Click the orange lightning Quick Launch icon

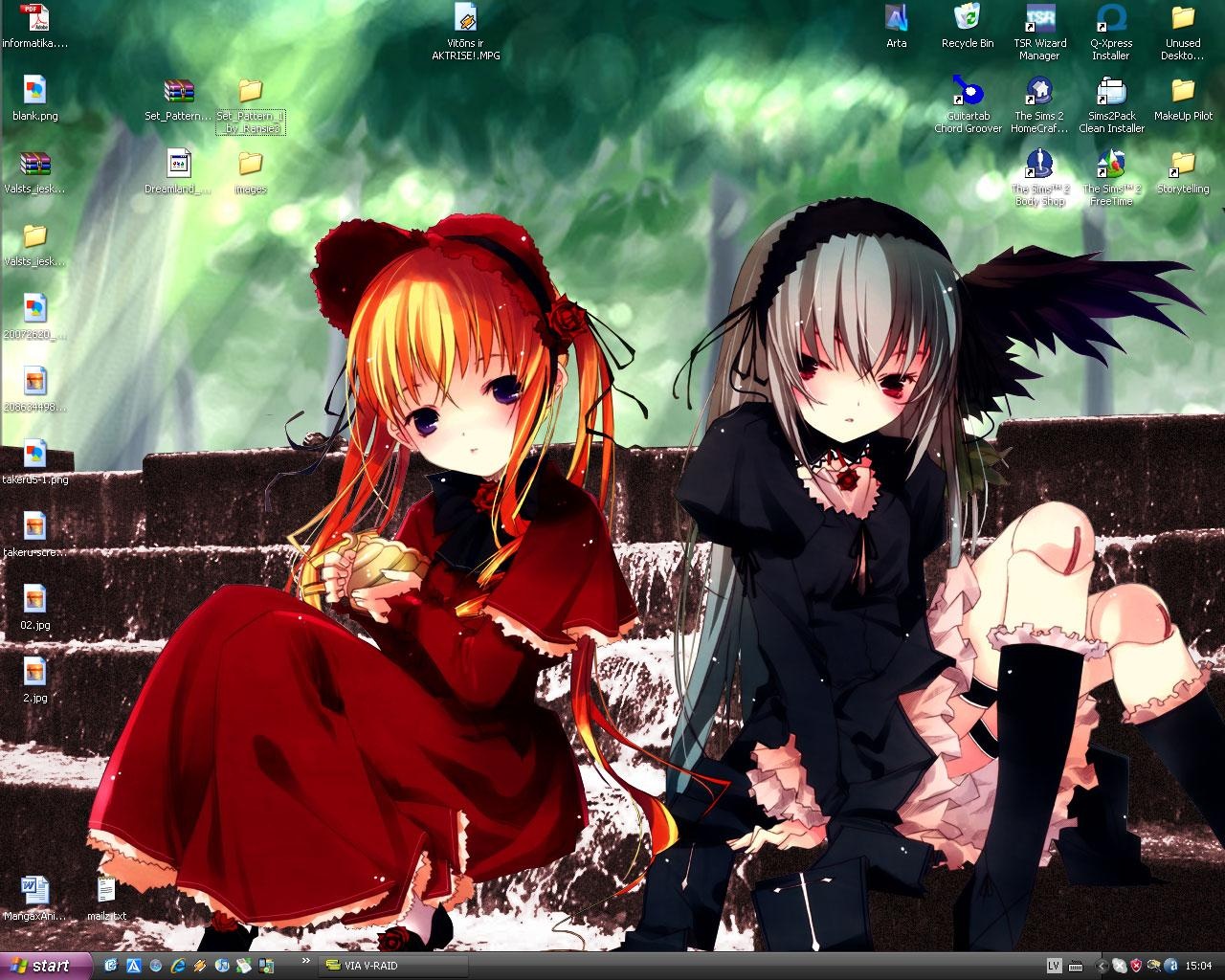[x=200, y=966]
